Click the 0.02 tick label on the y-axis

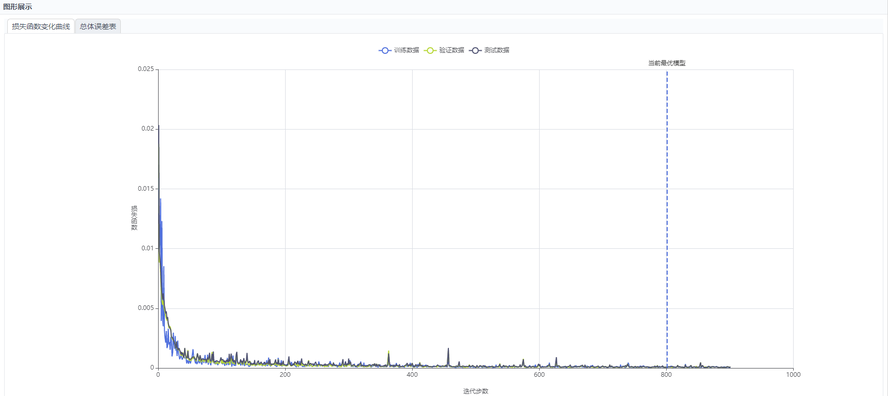coord(147,129)
